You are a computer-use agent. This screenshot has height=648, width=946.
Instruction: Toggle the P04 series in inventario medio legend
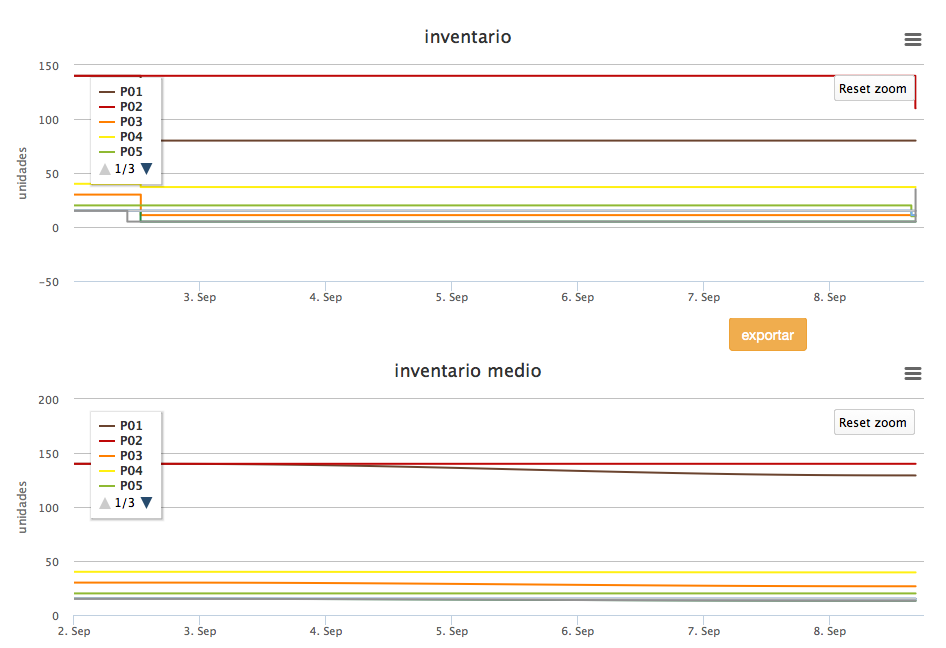[x=131, y=470]
